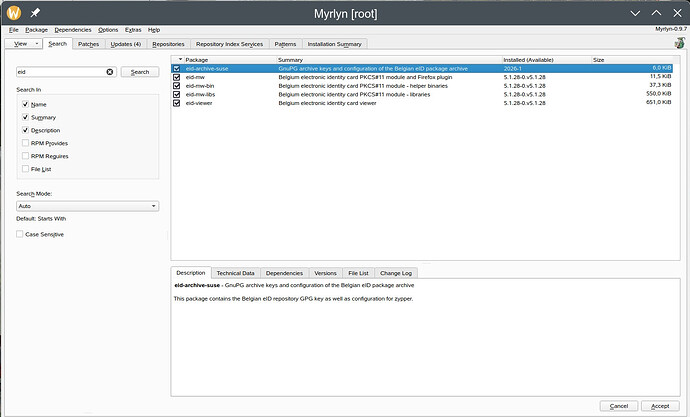Click status icon of eid-mw-bin
Screen dimensions: 690x417
[x=177, y=85]
